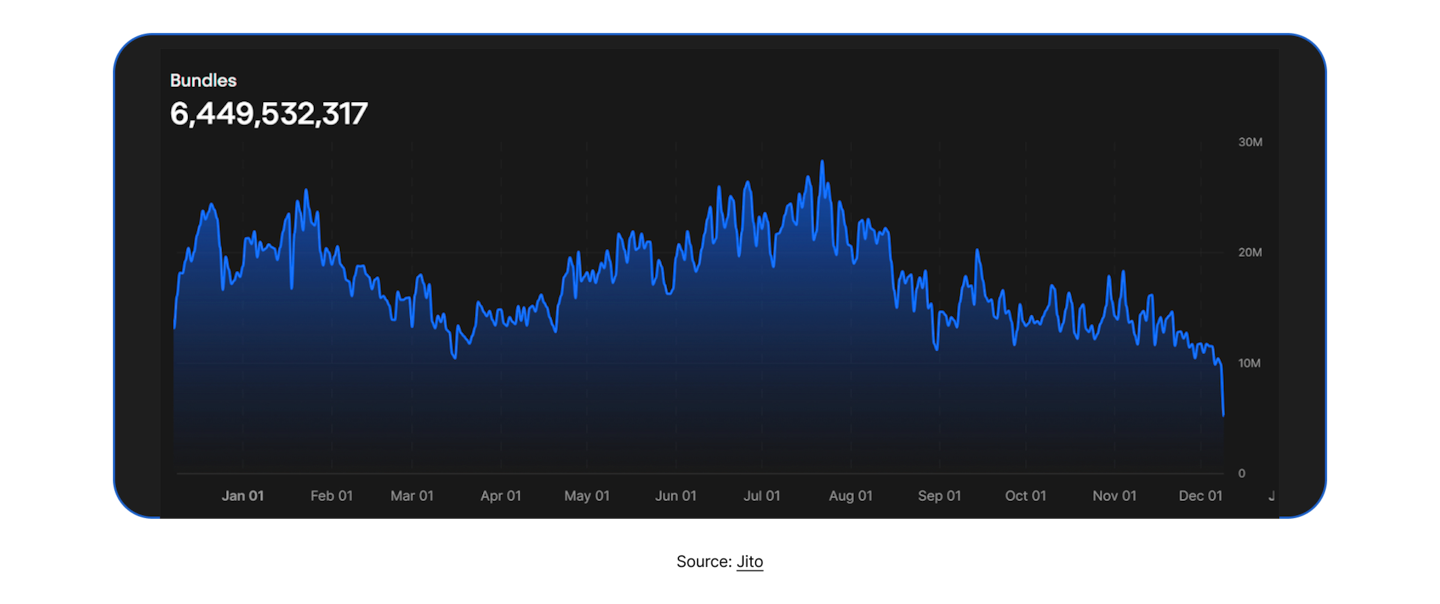Click the Aug 01 axis label

851,496
